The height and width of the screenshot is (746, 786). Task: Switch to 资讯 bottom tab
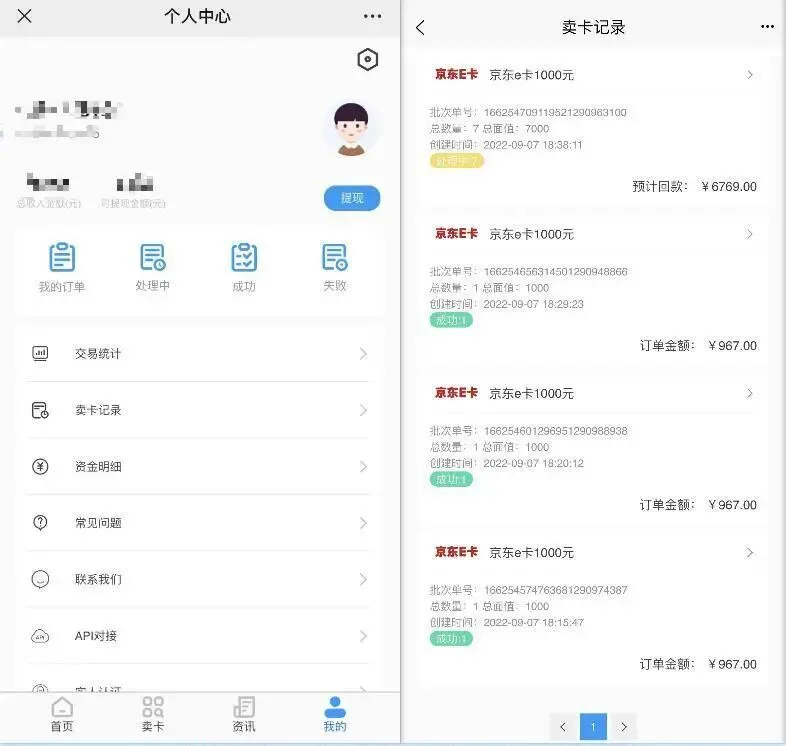244,714
